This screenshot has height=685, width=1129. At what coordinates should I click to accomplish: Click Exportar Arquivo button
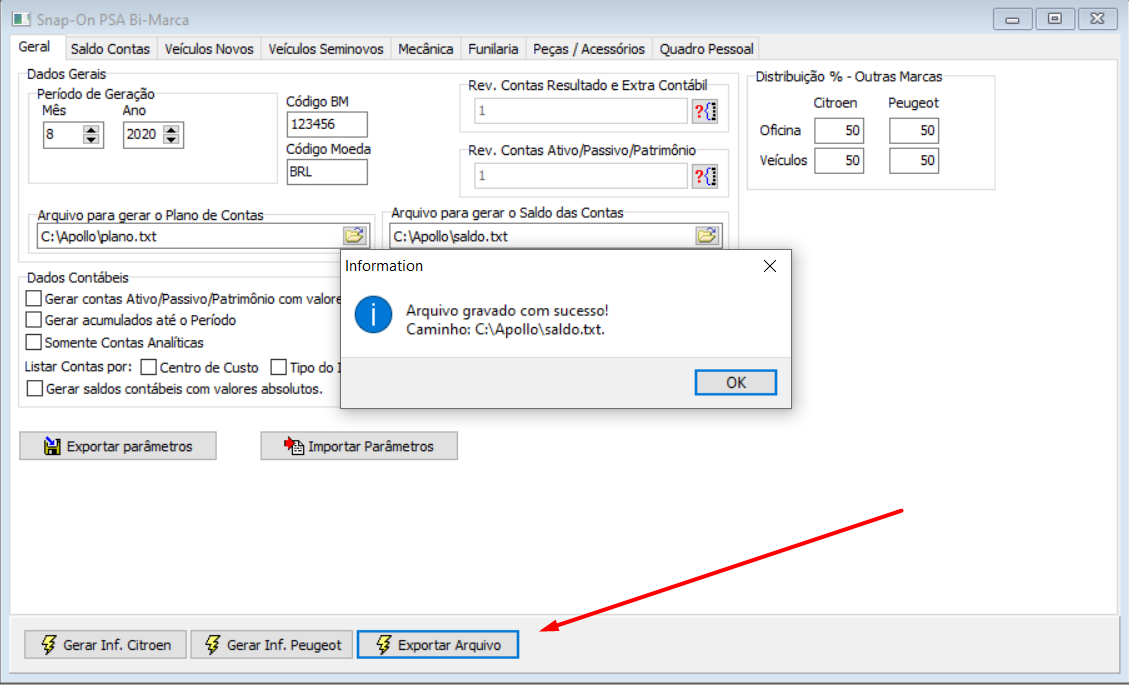438,645
